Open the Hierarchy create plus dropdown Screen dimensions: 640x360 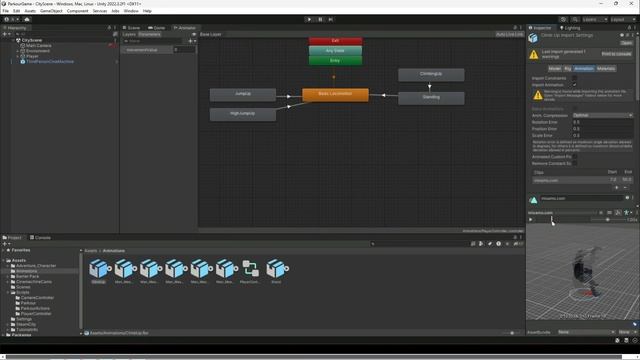(6, 34)
